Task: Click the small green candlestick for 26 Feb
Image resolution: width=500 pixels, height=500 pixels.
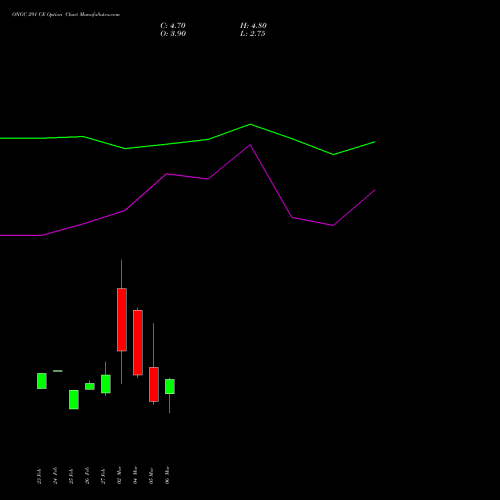Action: [90, 386]
